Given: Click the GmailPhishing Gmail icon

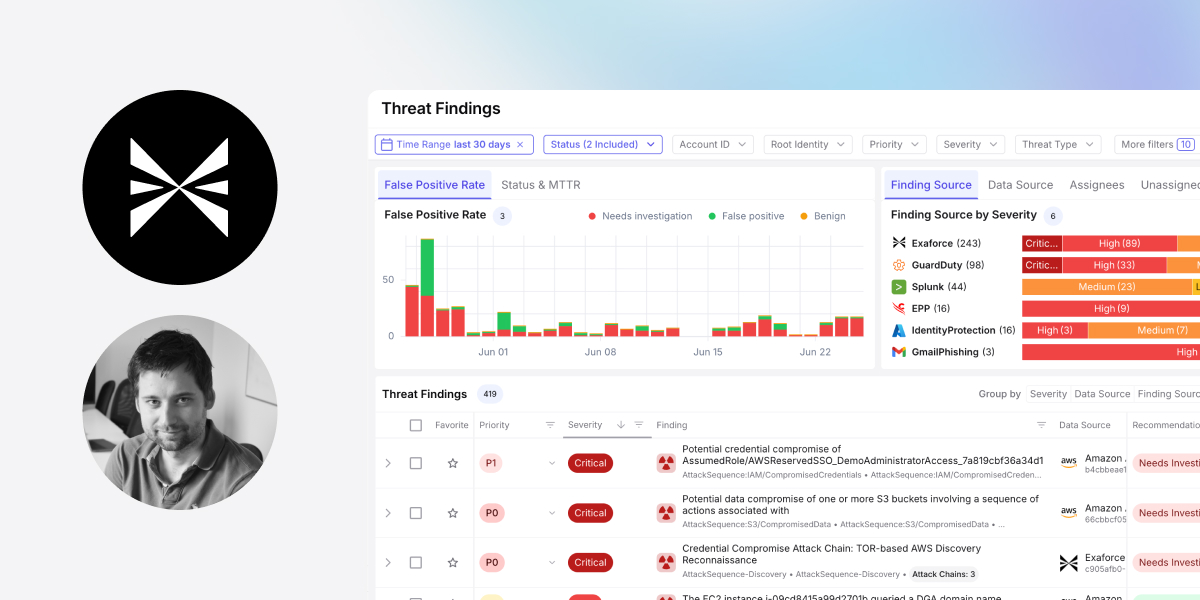Looking at the screenshot, I should 899,352.
